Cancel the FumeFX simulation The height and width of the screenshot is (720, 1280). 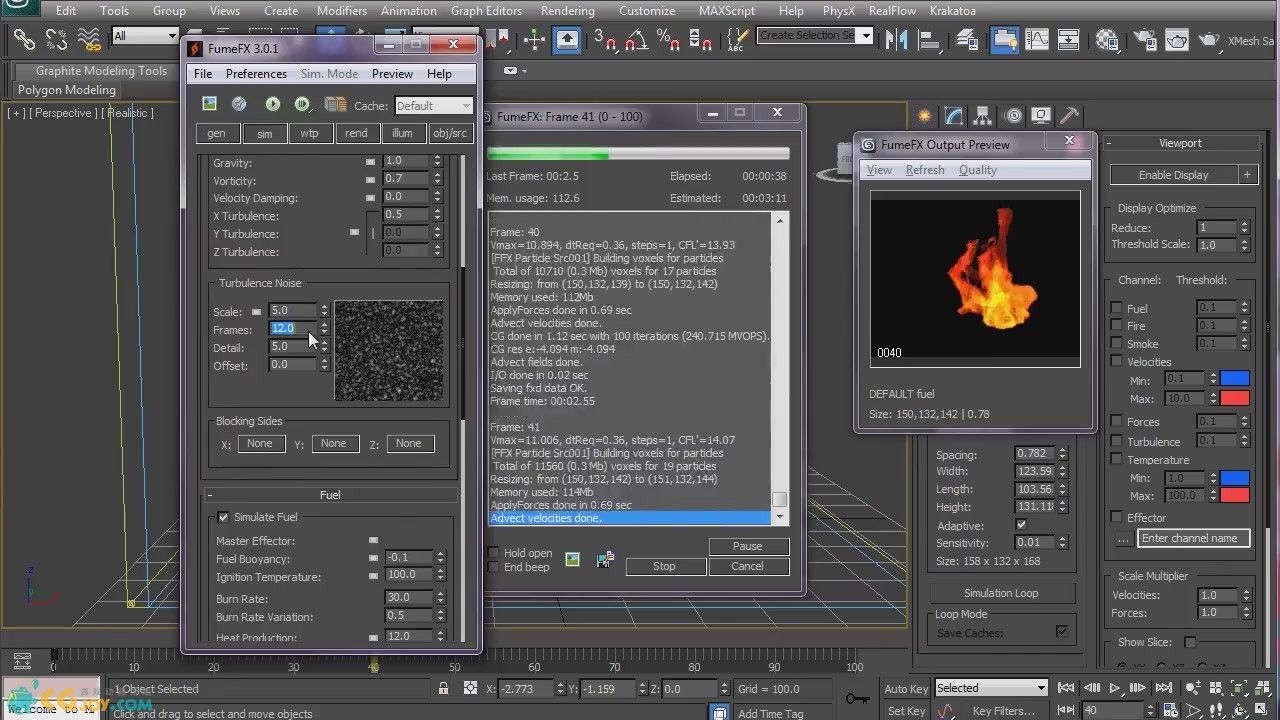click(x=747, y=566)
